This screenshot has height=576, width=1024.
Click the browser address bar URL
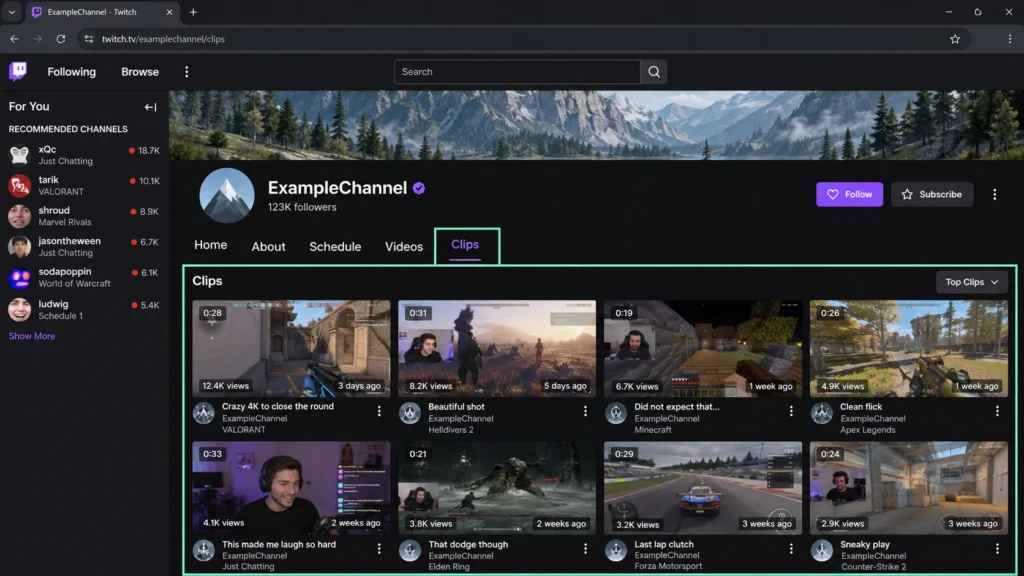click(163, 39)
